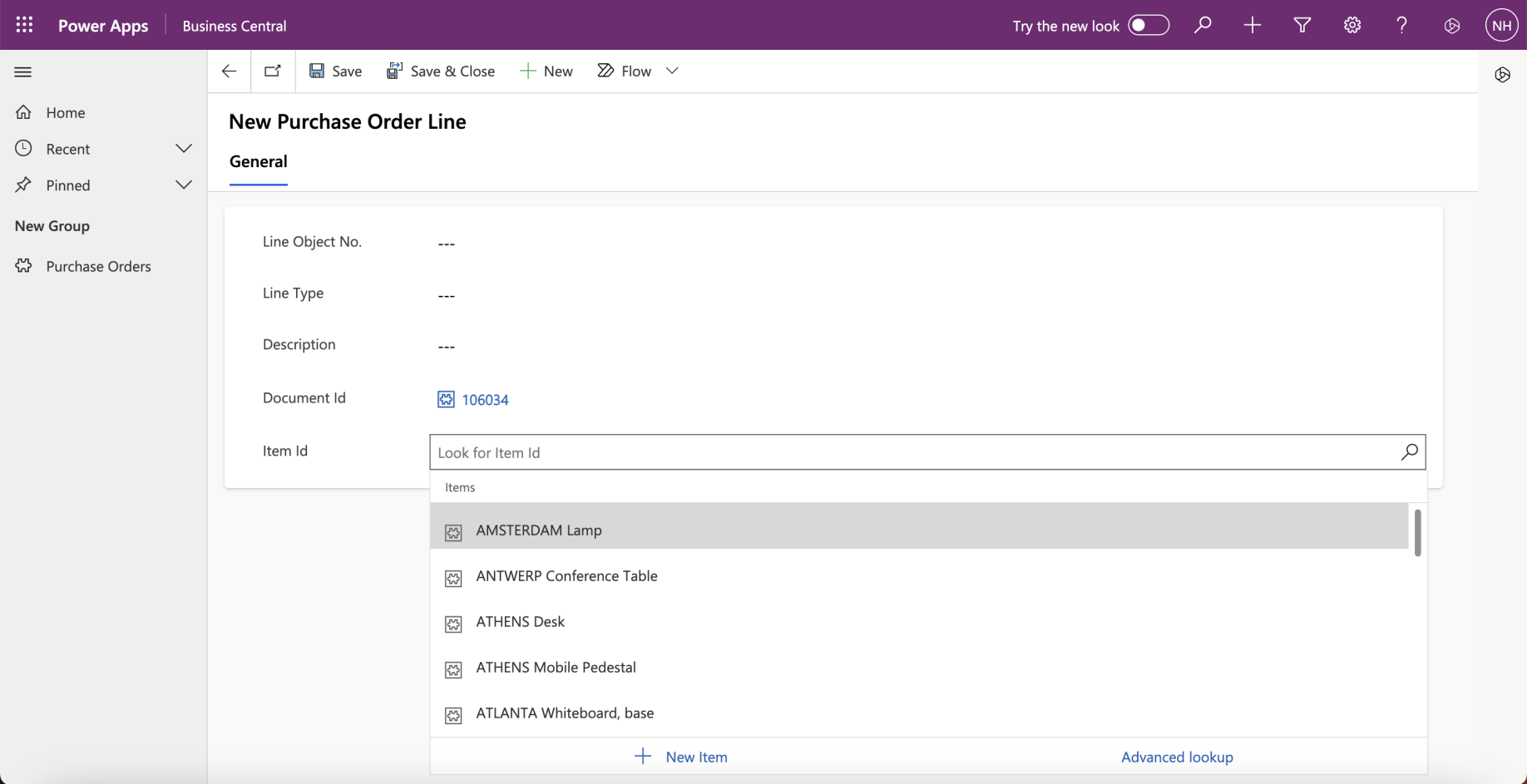
Task: Select the General tab
Action: pyautogui.click(x=258, y=161)
